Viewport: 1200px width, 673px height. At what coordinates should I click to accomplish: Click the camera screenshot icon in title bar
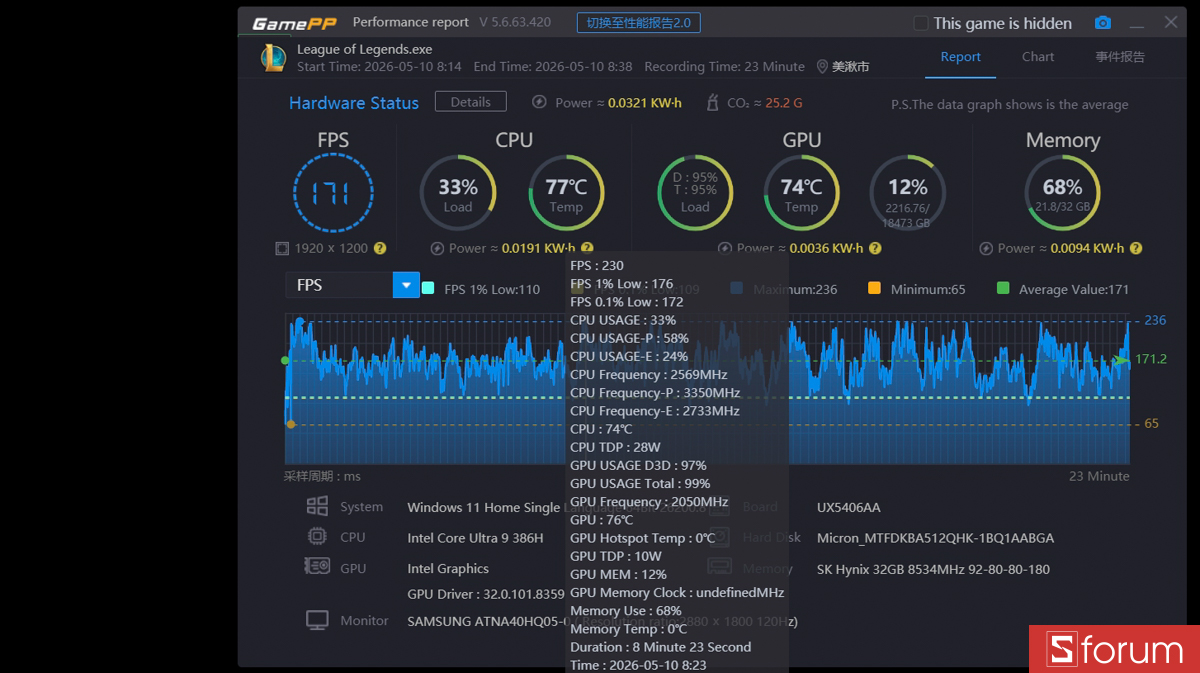tap(1102, 22)
